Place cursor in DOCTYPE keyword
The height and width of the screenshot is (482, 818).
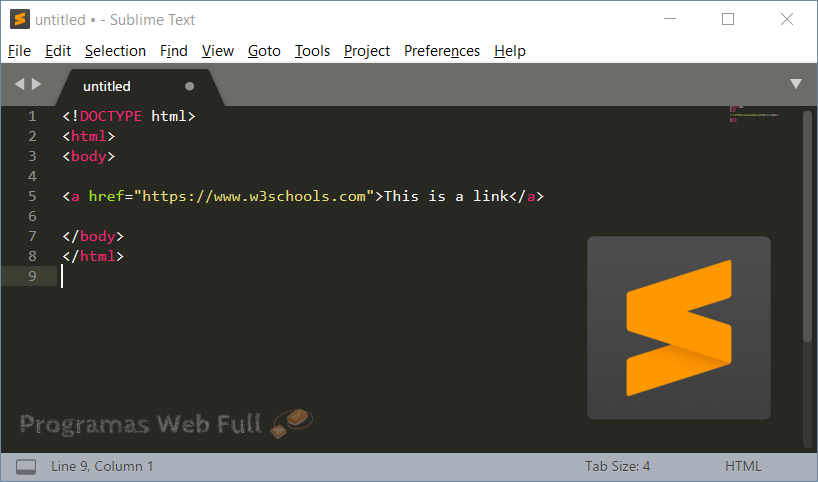(x=111, y=116)
